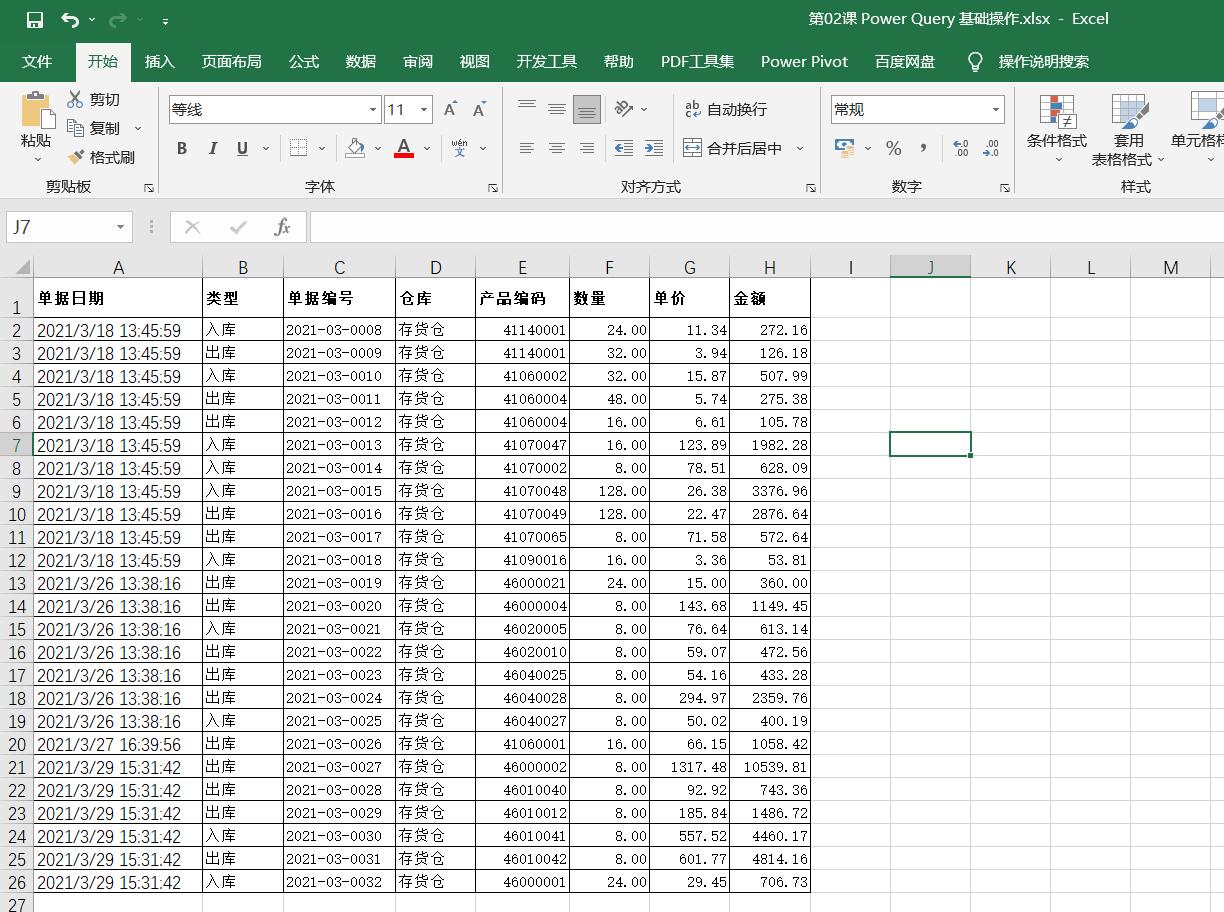Open the File (文件) tab
Image resolution: width=1224 pixels, height=912 pixels.
[37, 61]
